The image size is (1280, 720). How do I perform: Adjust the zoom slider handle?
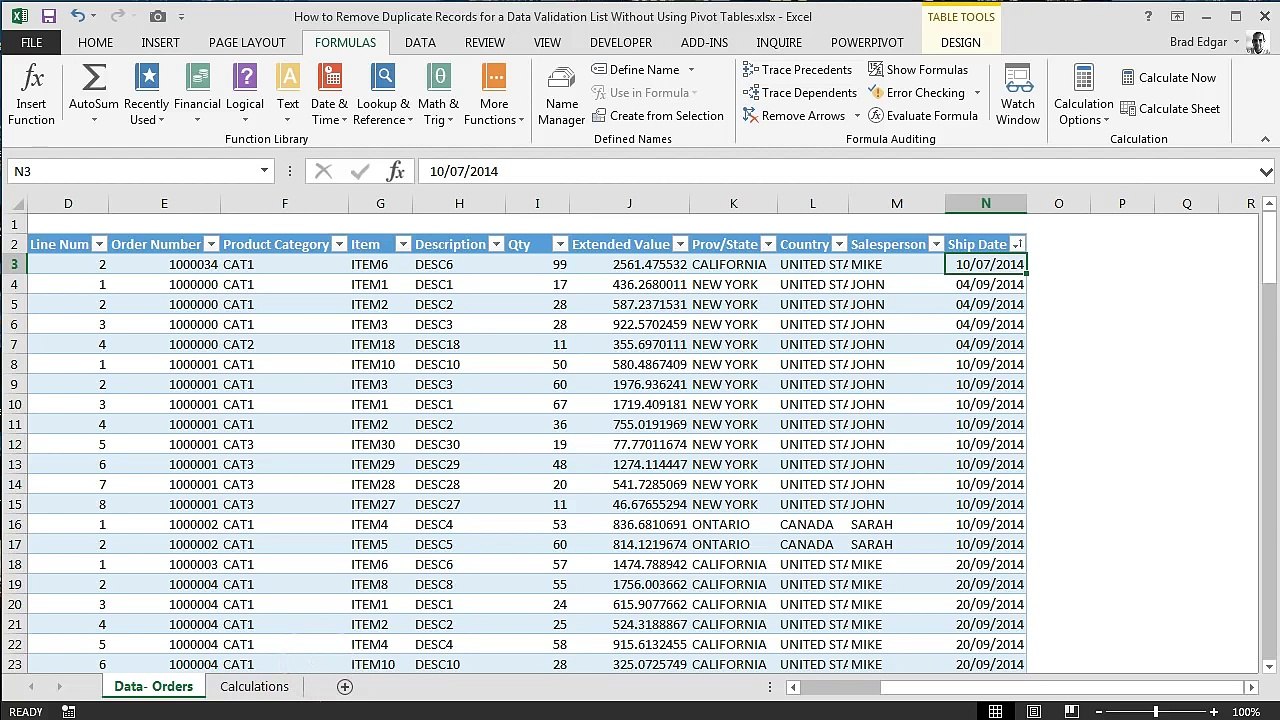(1155, 712)
